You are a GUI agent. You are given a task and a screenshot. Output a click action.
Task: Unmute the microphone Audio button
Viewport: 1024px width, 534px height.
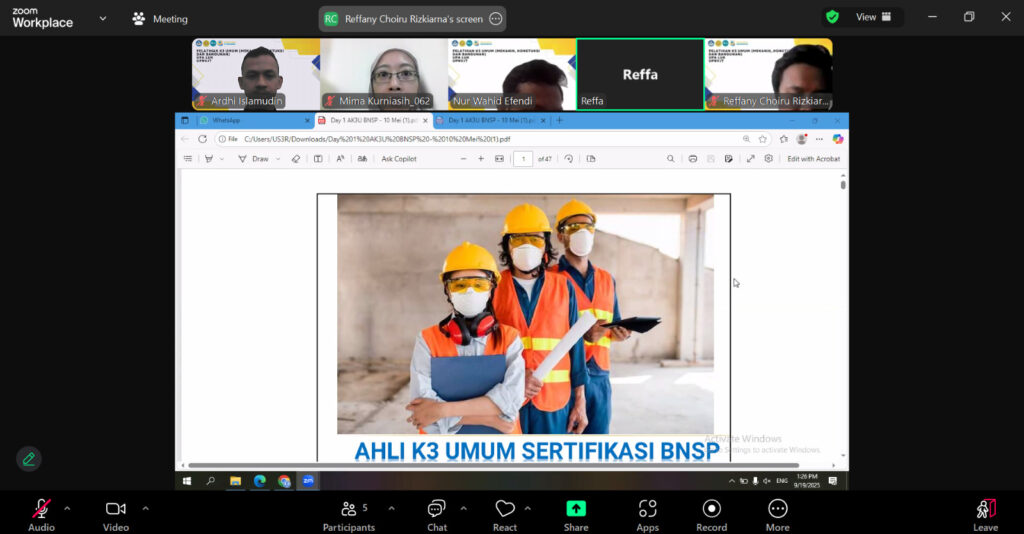(41, 510)
